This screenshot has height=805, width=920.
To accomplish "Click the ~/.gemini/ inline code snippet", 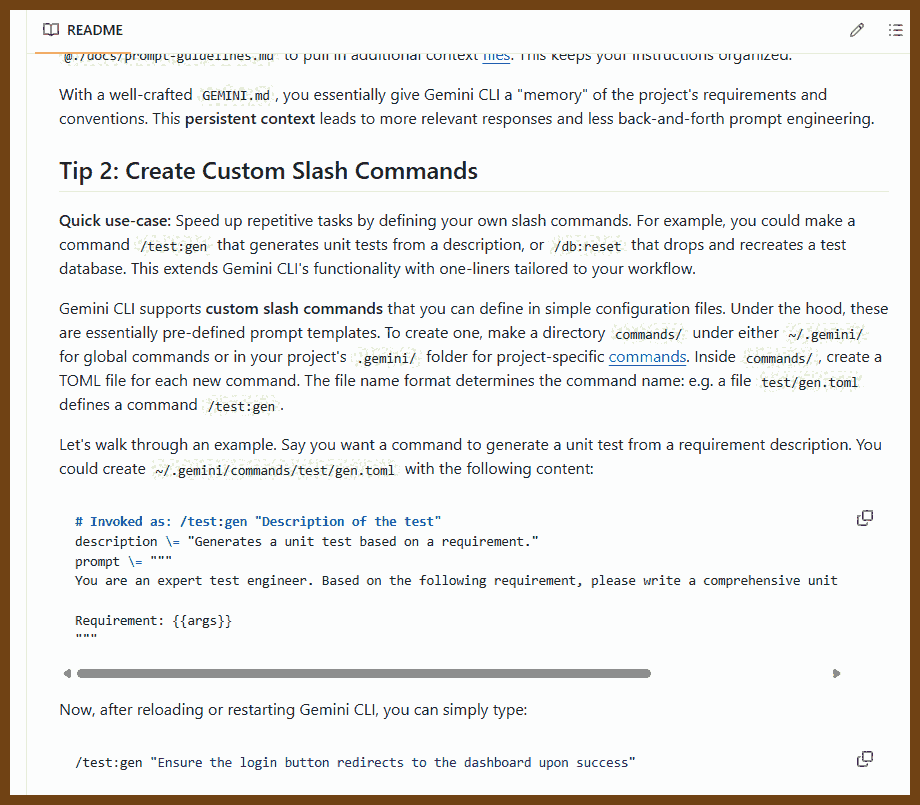I will point(825,334).
